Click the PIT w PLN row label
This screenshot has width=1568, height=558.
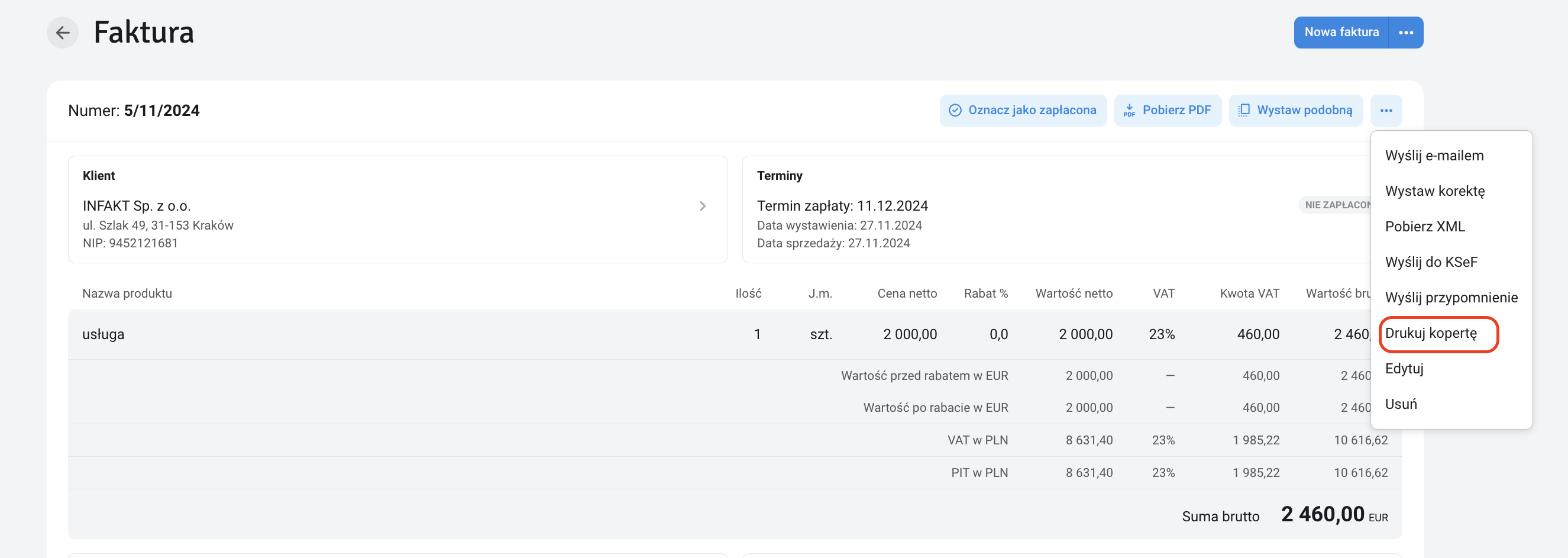tap(979, 473)
